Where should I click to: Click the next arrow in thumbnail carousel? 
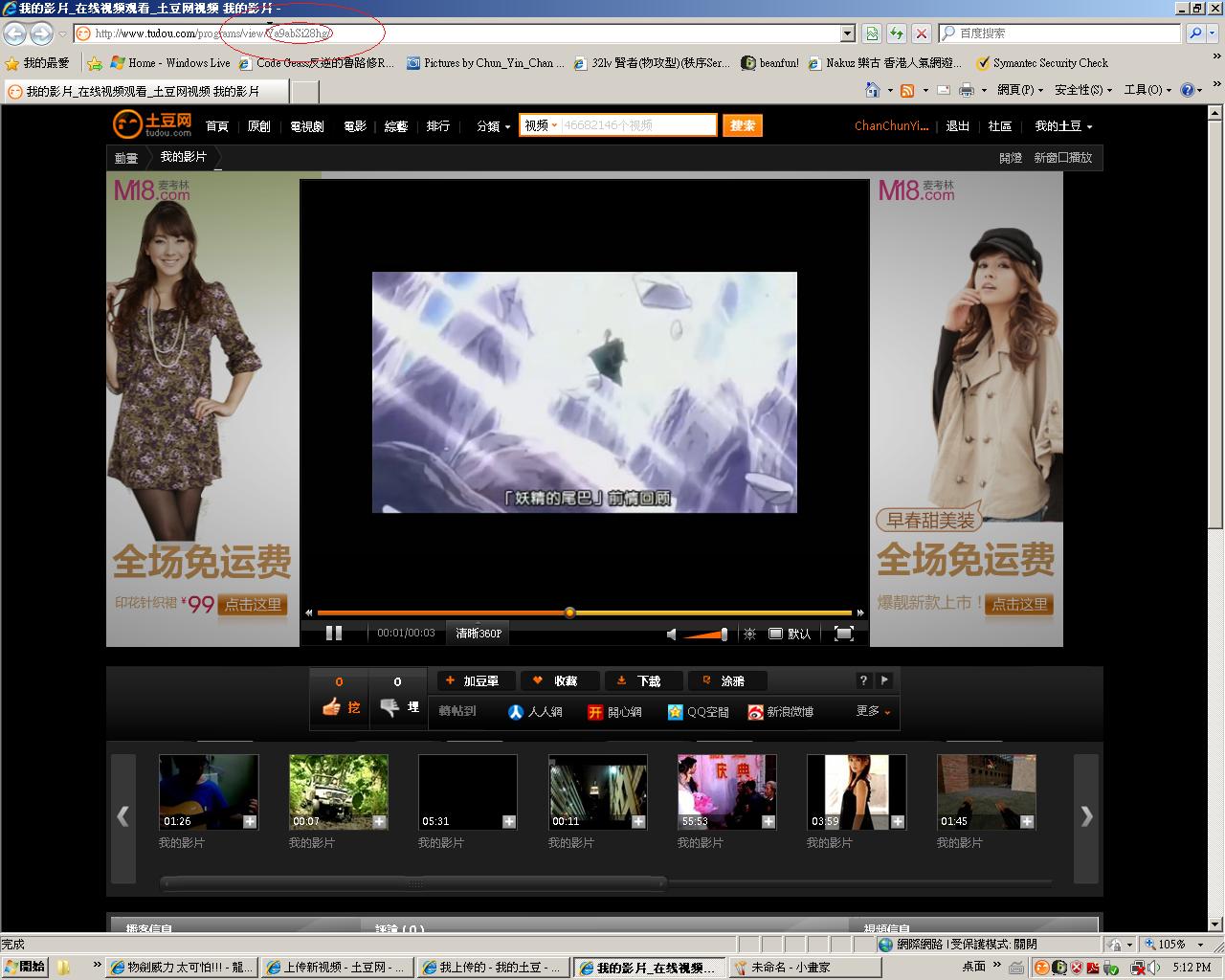click(x=1085, y=816)
